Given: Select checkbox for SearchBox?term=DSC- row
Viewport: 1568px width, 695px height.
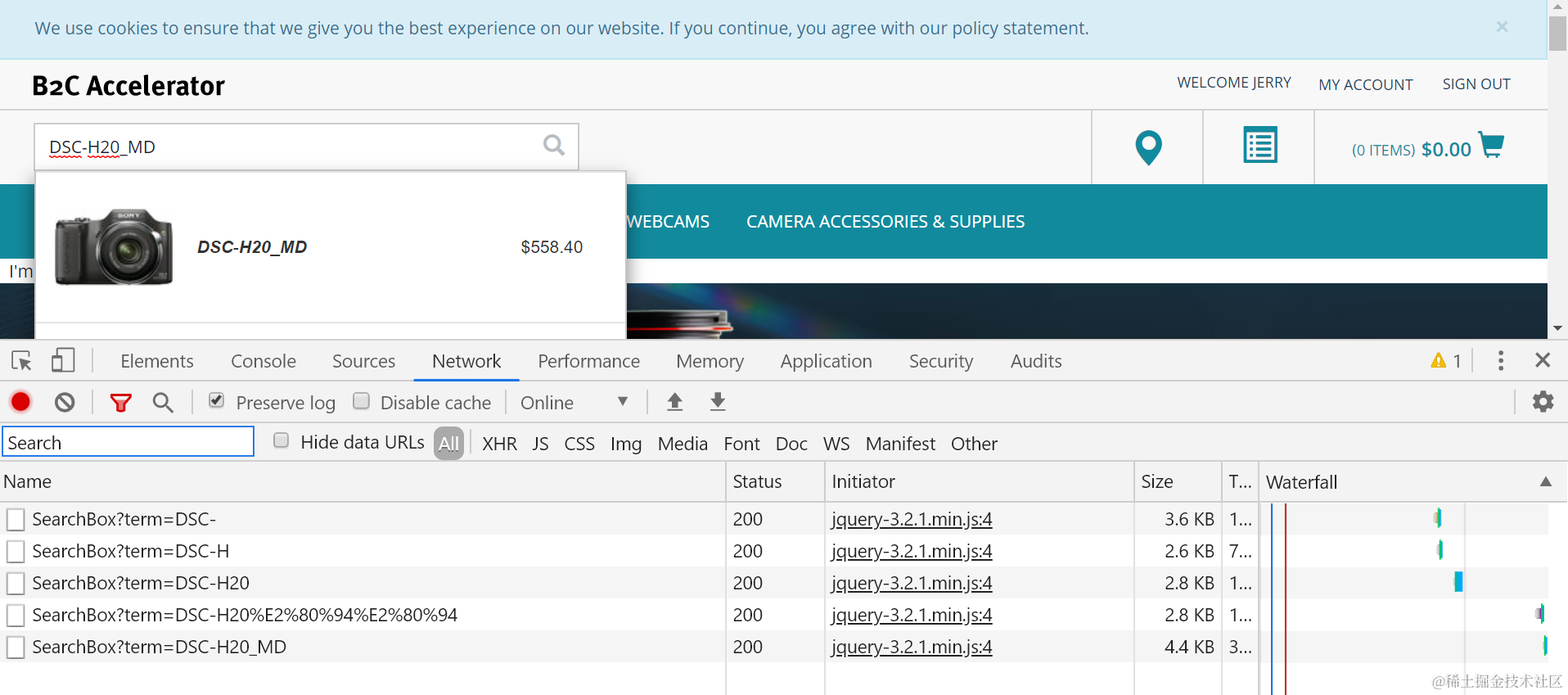Looking at the screenshot, I should [16, 519].
